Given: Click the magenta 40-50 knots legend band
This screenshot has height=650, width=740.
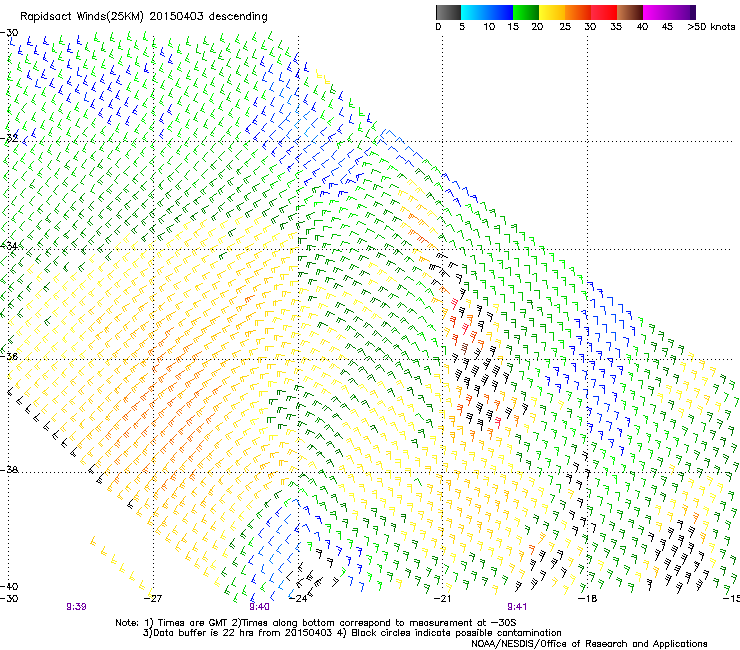Looking at the screenshot, I should (x=670, y=12).
